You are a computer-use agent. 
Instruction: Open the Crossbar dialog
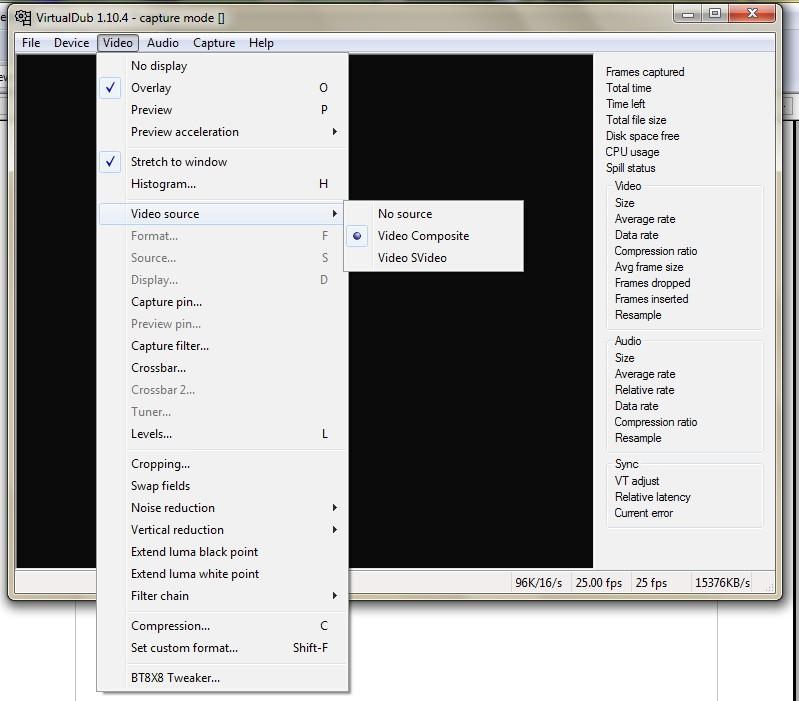[223, 367]
